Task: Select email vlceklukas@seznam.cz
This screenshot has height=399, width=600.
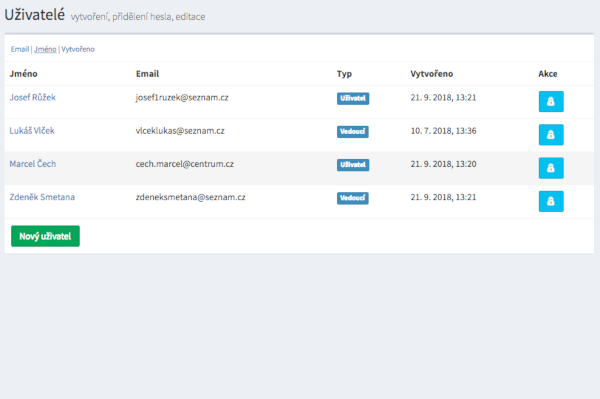Action: tap(180, 131)
